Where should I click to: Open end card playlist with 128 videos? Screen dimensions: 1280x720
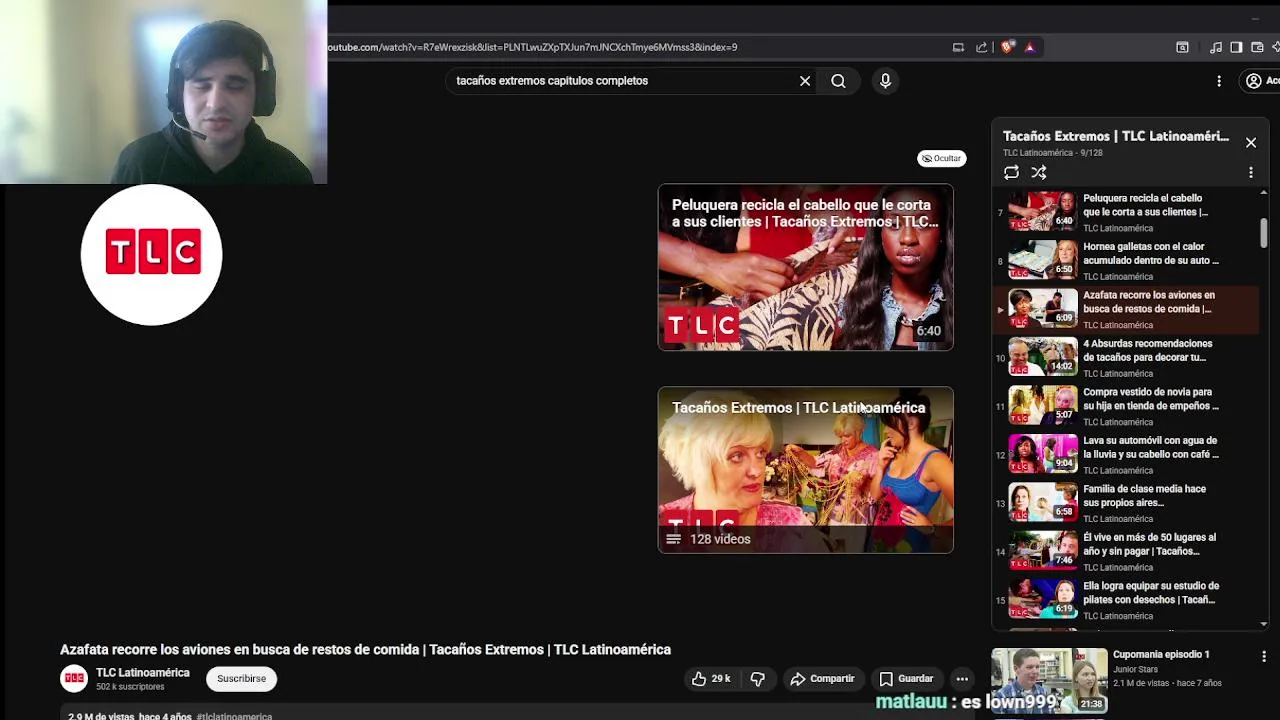(x=806, y=470)
